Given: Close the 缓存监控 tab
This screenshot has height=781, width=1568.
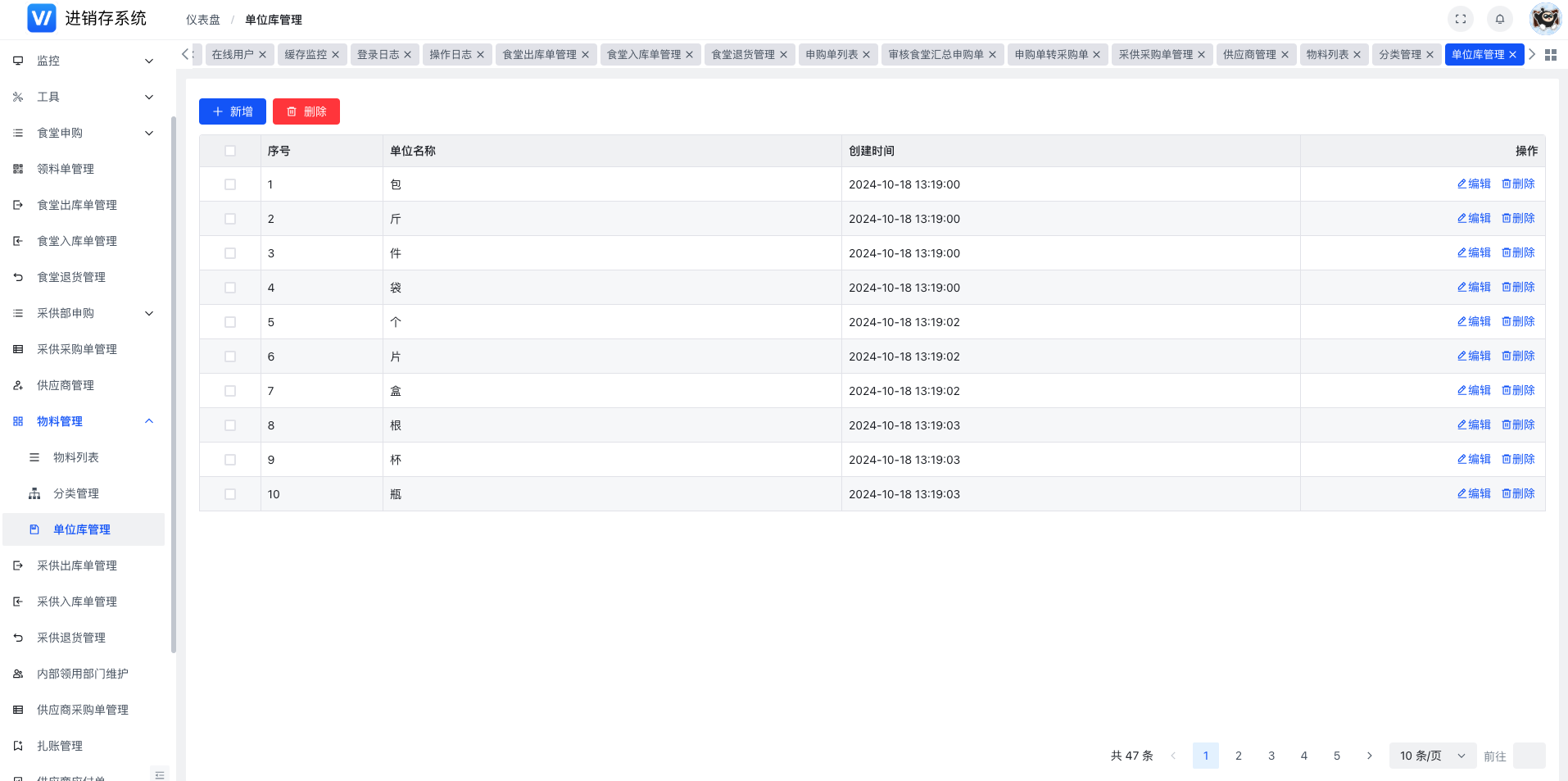Looking at the screenshot, I should point(335,55).
